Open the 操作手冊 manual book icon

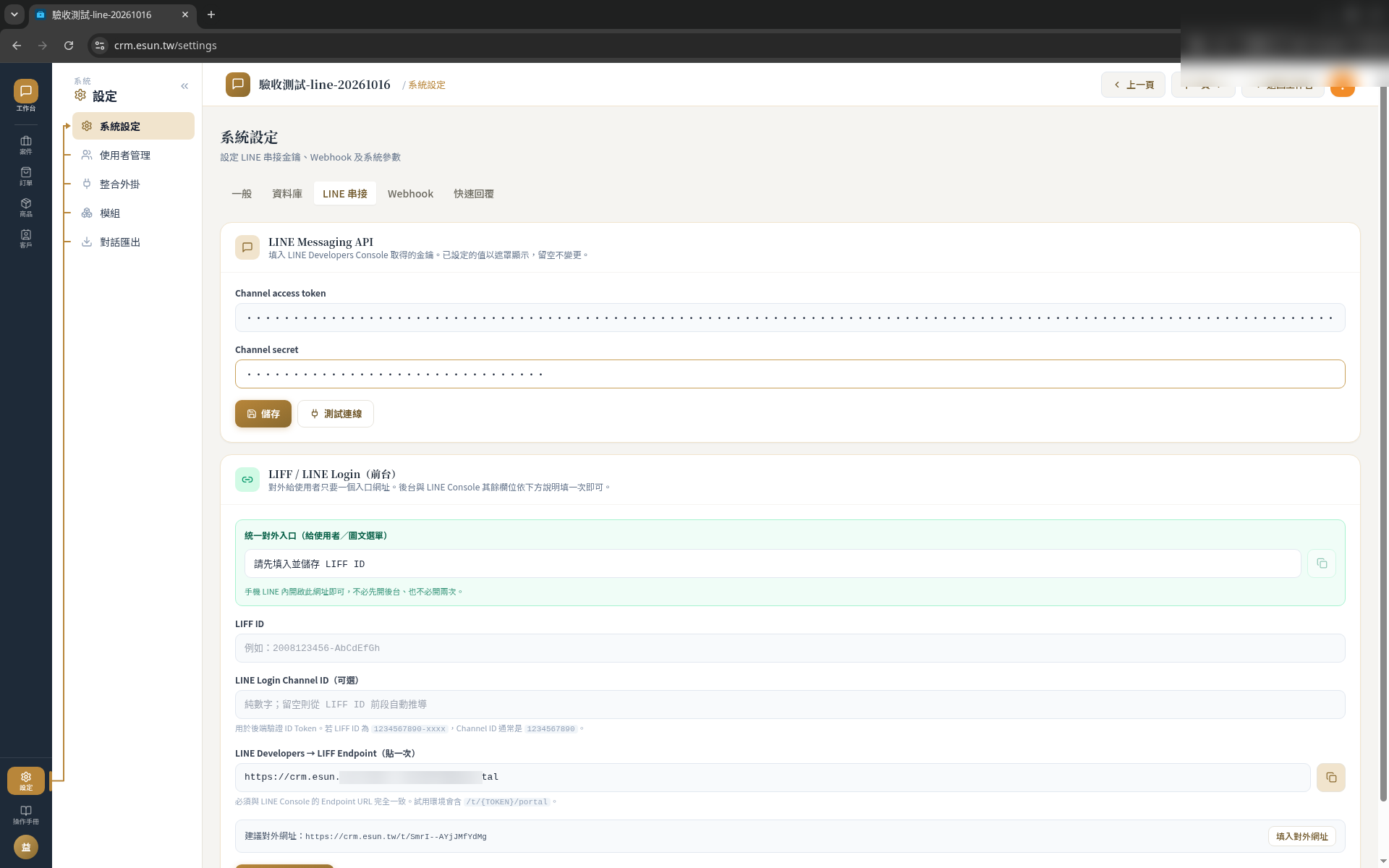tap(26, 814)
